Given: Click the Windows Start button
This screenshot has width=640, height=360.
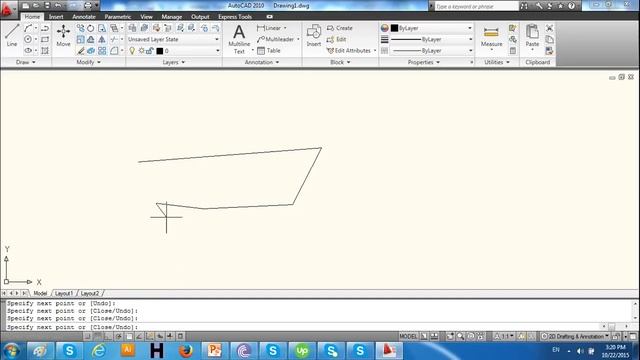Looking at the screenshot, I should coord(11,351).
